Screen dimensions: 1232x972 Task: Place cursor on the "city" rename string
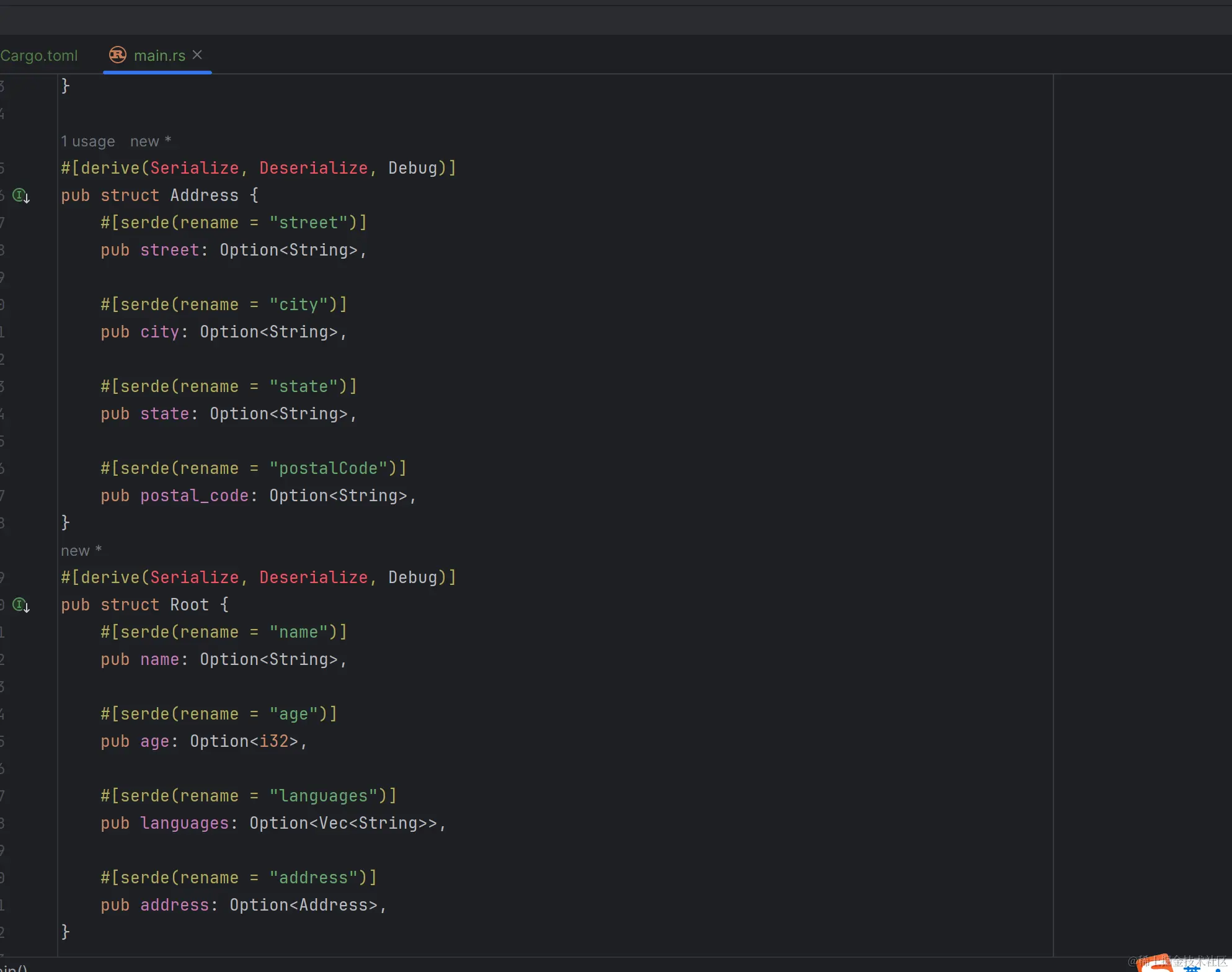click(x=299, y=305)
